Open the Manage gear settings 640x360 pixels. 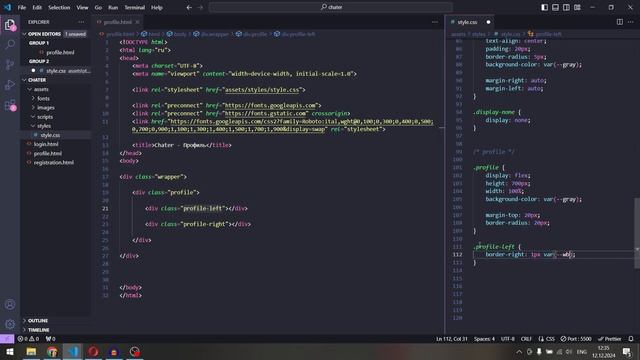[10, 324]
